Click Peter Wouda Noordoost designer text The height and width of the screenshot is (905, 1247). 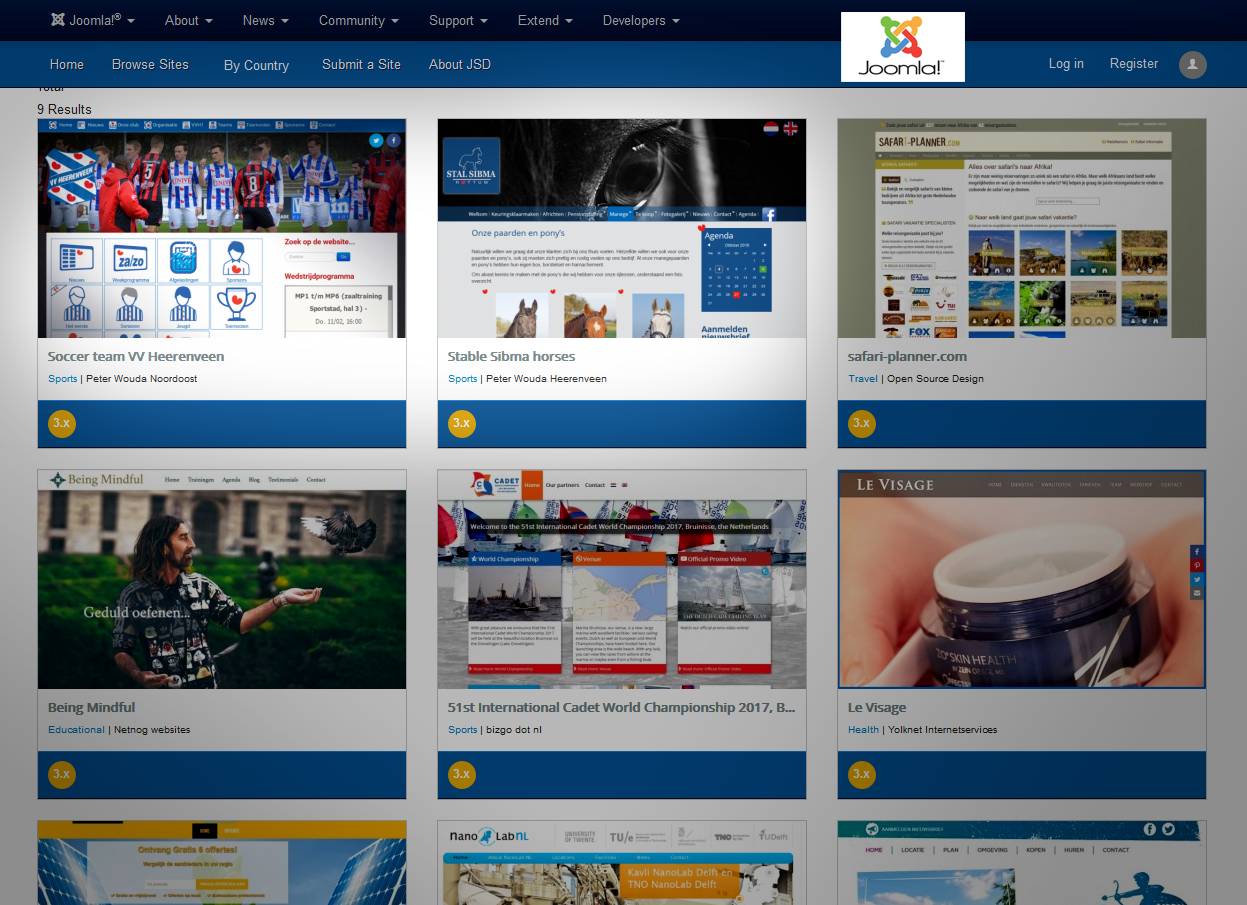[x=141, y=379]
